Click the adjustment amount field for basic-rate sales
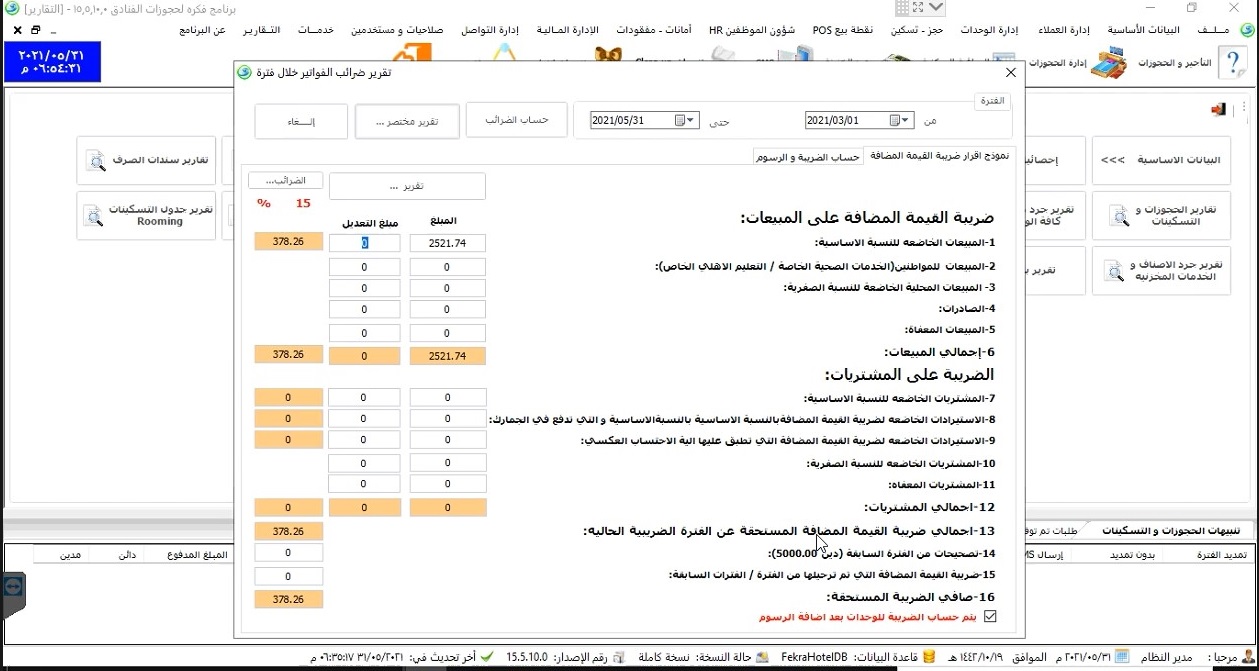This screenshot has height=671, width=1259. coord(365,243)
